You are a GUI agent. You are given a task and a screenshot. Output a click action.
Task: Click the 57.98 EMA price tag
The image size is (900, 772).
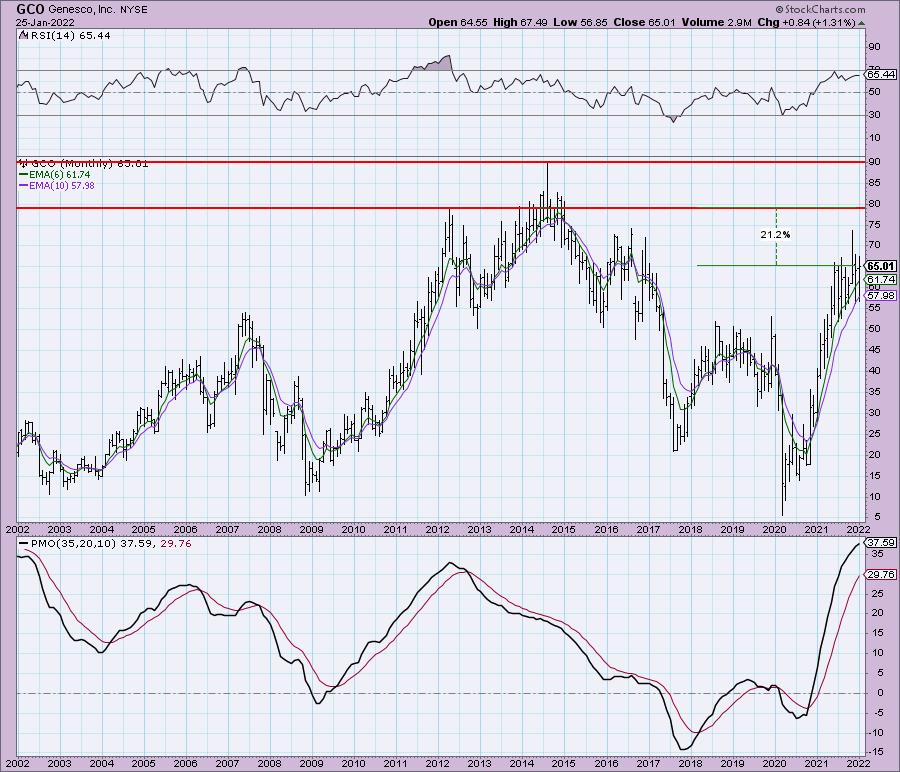(x=881, y=296)
